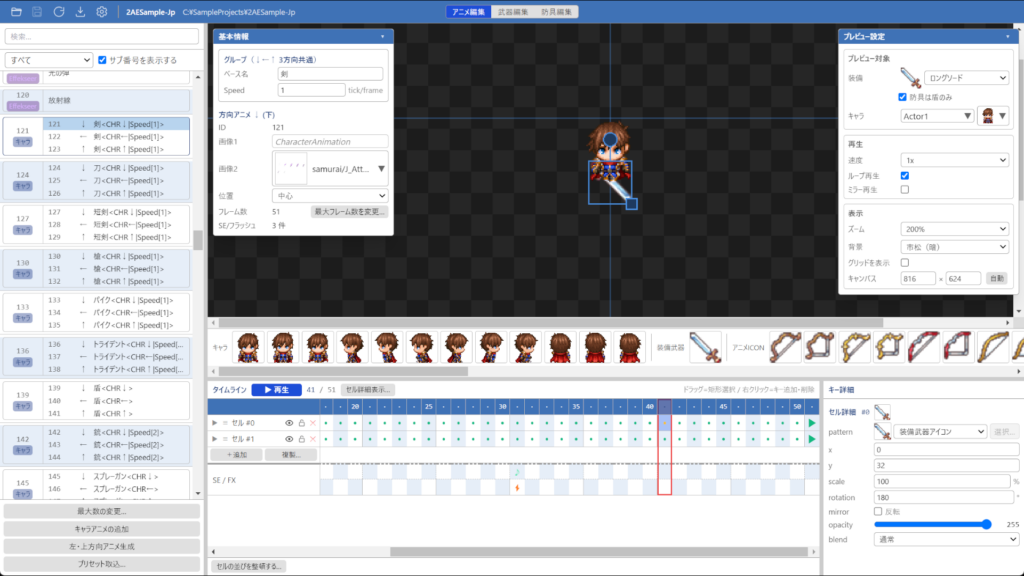1024x576 pixels.
Task: Click the long sword icon beside 装備 in preview settings
Action: [x=910, y=78]
